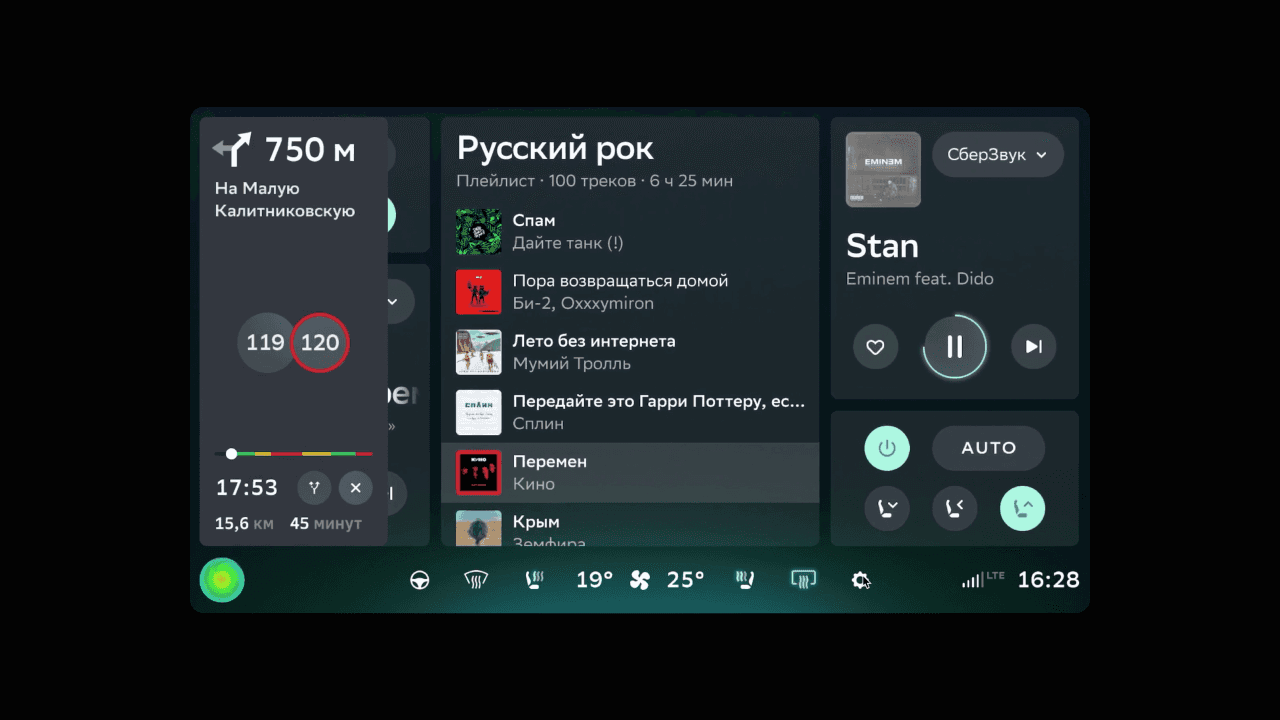Viewport: 1280px width, 720px height.
Task: Tap the Русский рок playlist title
Action: (x=555, y=148)
